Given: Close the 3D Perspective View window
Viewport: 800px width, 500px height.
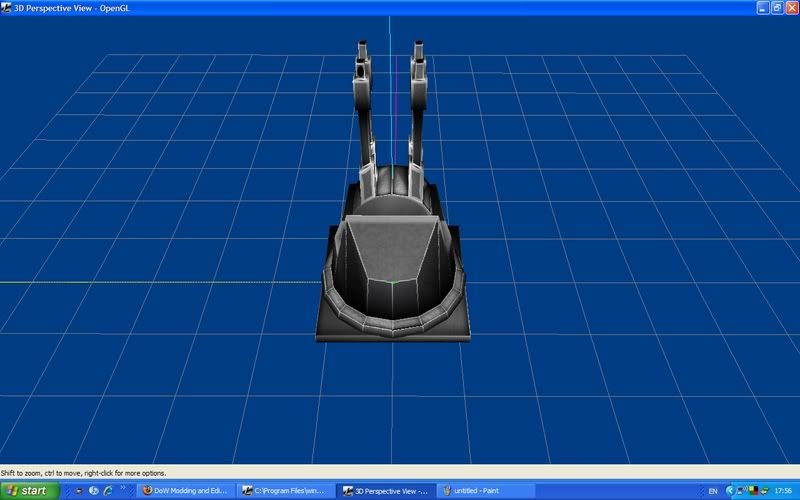Looking at the screenshot, I should tap(791, 7).
